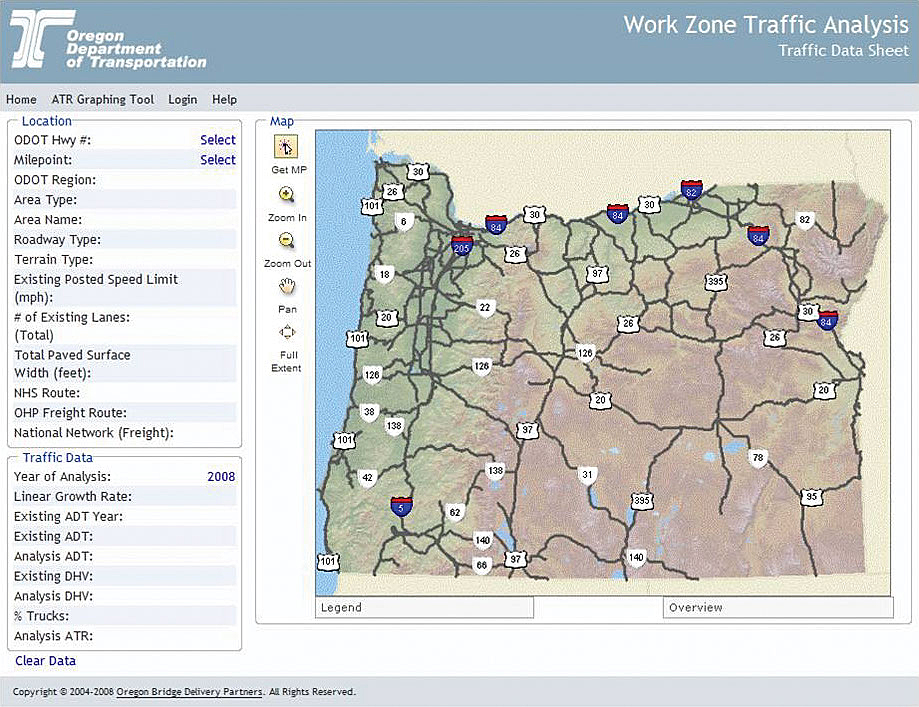Screen dimensions: 919x707
Task: Click Select link for Milepoint
Action: point(218,160)
